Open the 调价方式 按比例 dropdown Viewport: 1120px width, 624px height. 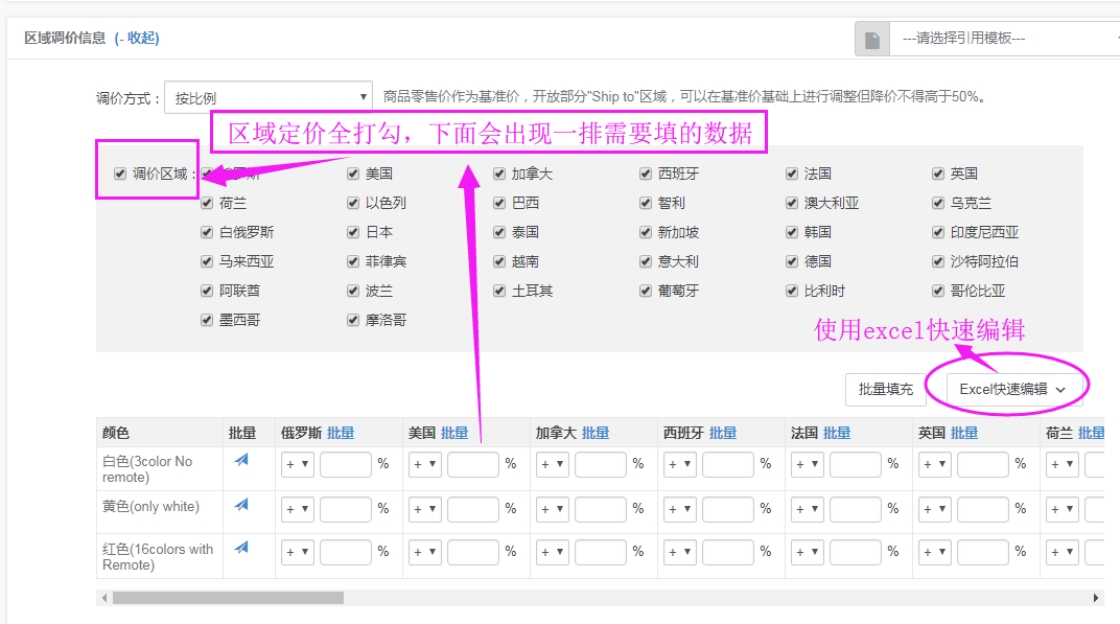tap(269, 97)
